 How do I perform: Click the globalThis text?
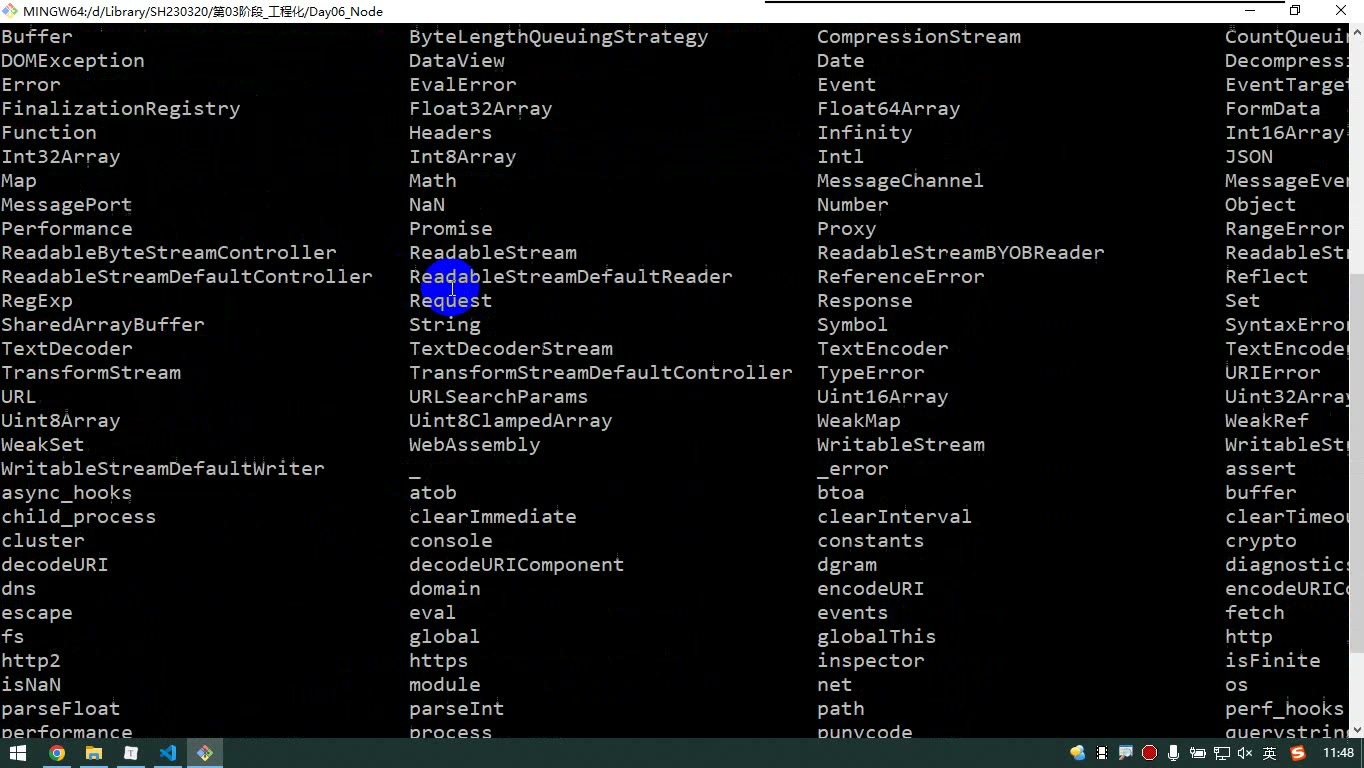click(876, 637)
